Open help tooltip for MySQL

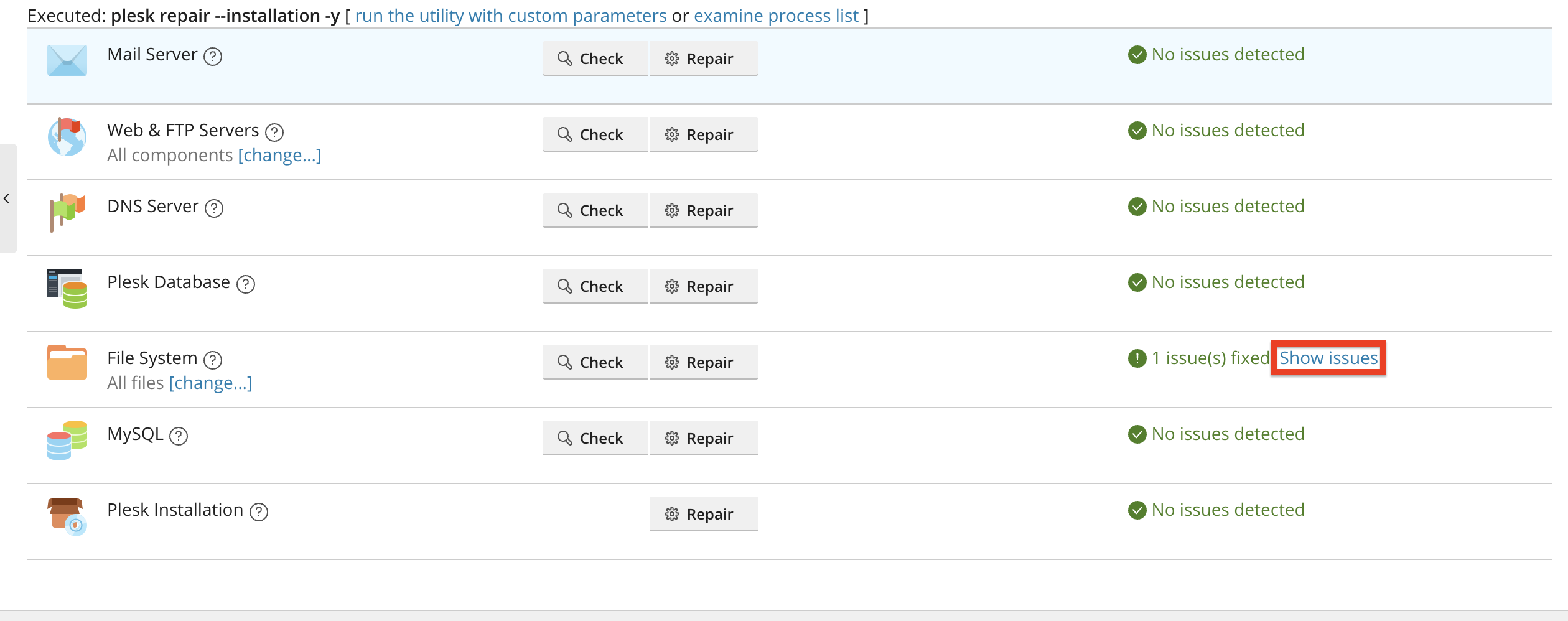179,436
